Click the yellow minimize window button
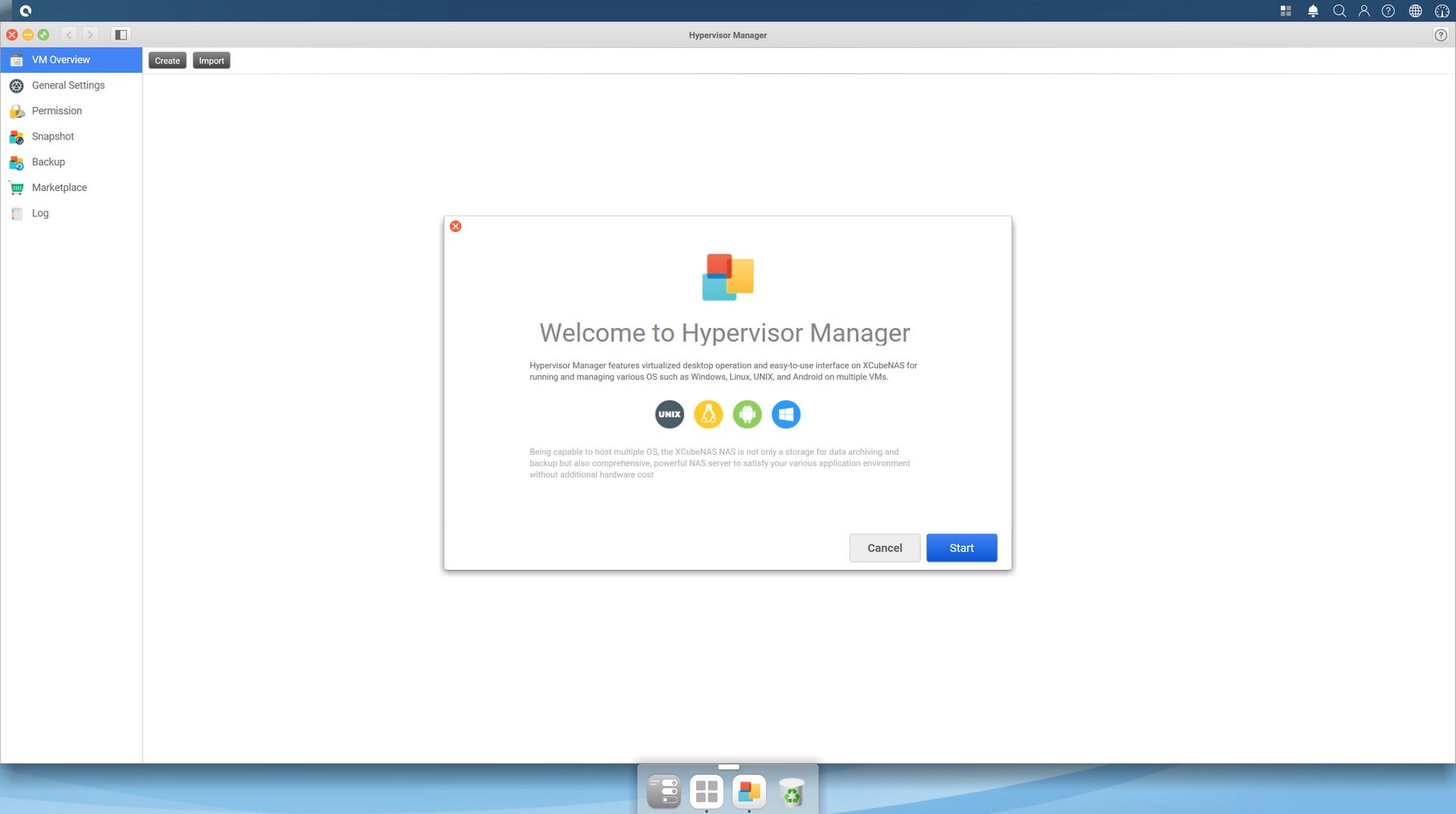The height and width of the screenshot is (814, 1456). (28, 35)
